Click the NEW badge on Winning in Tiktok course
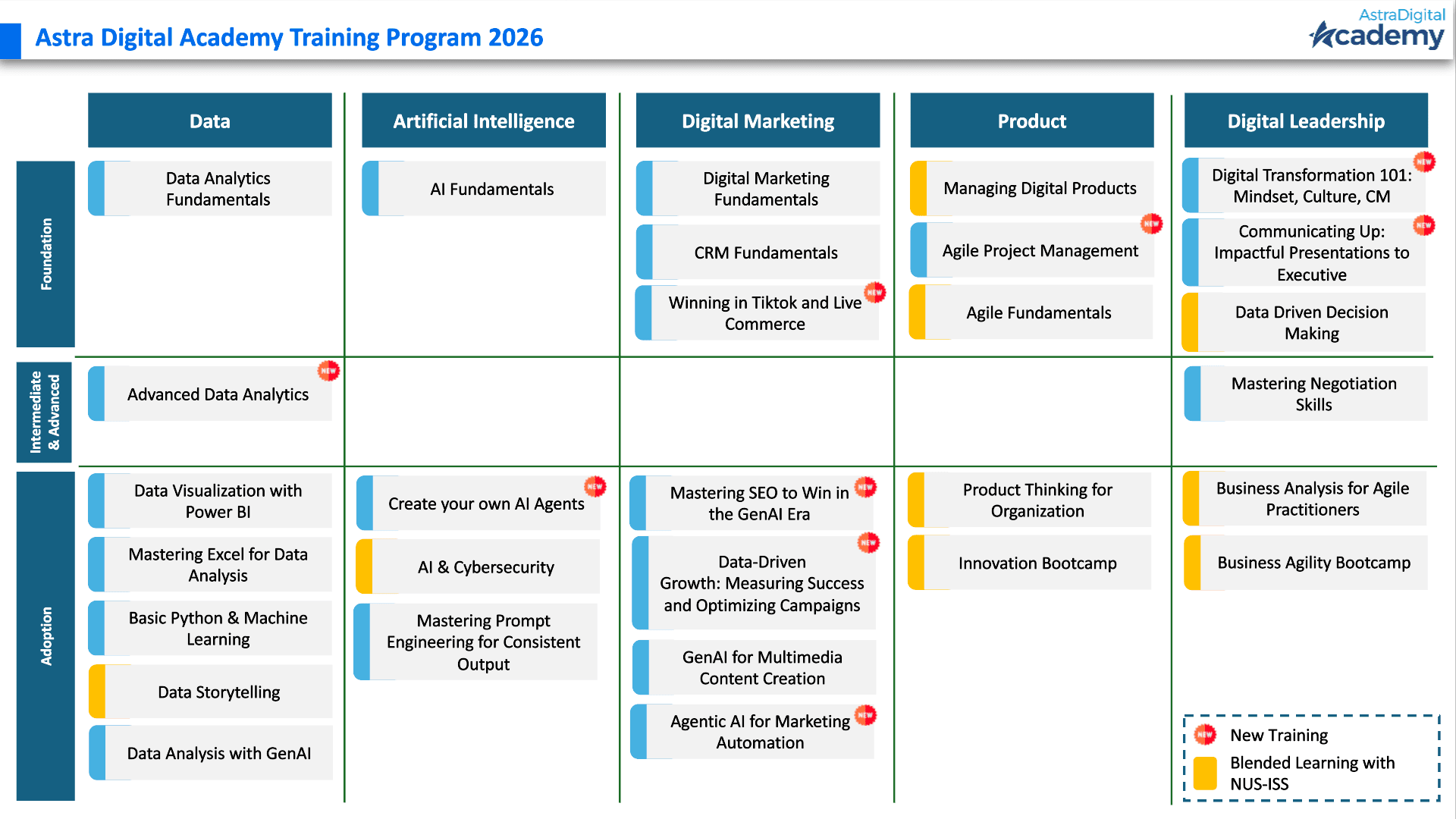1456x819 pixels. [875, 292]
